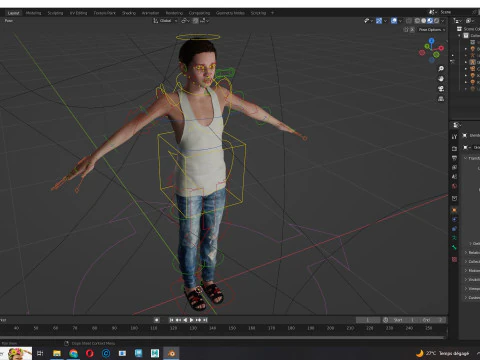This screenshot has height=360, width=480.
Task: Switch to the Shading workspace tab
Action: (x=129, y=13)
